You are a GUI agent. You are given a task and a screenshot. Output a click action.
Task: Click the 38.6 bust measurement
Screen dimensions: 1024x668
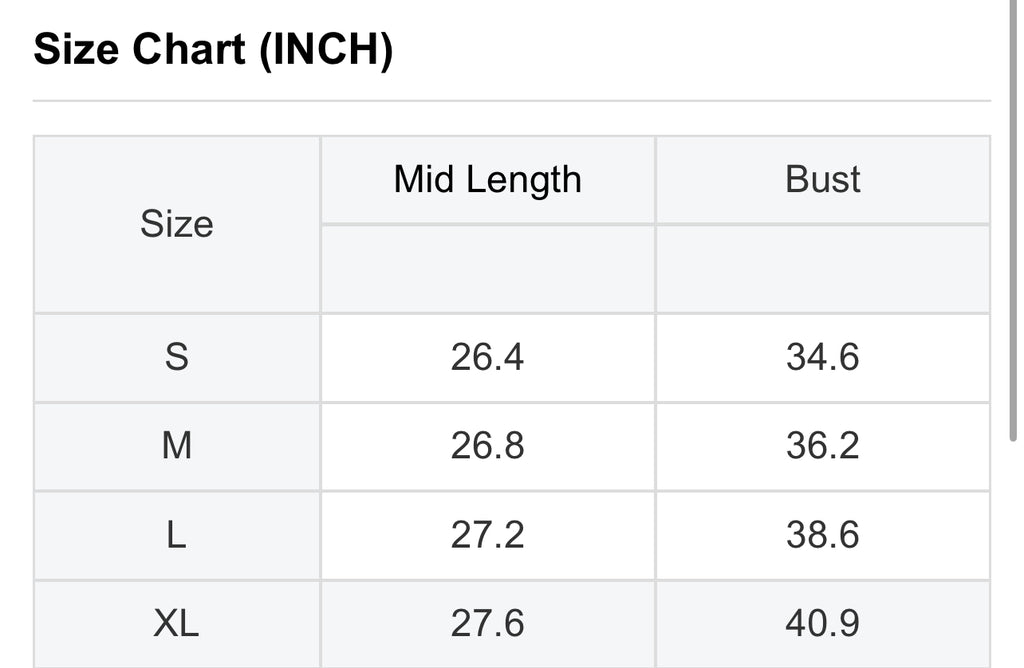click(823, 535)
